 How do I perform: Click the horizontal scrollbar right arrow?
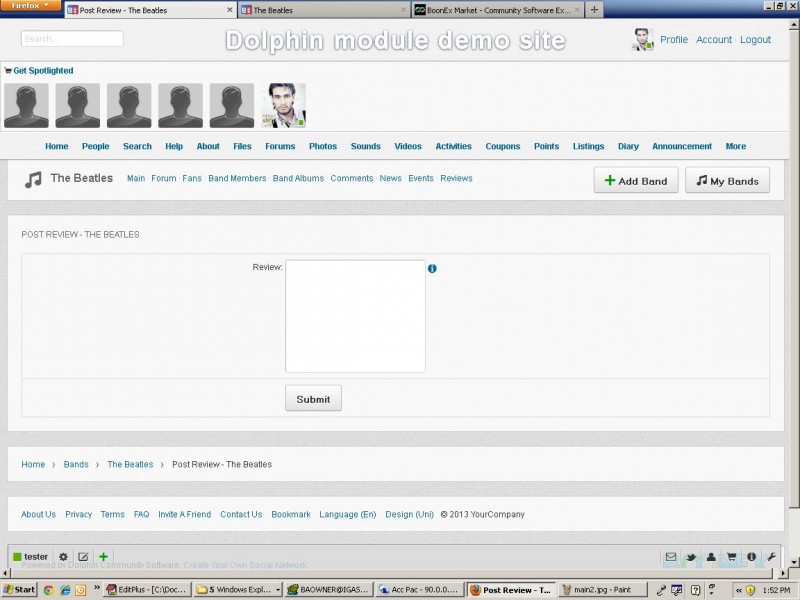point(783,573)
